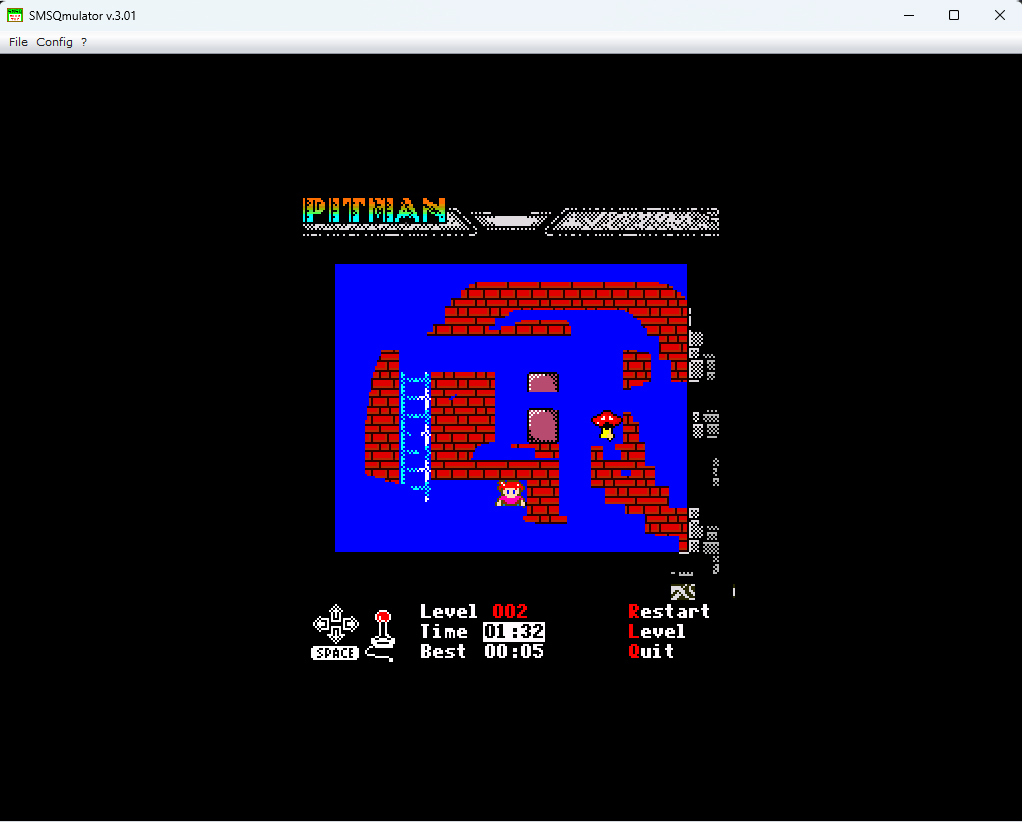Click the lower pink boulder block

point(543,425)
